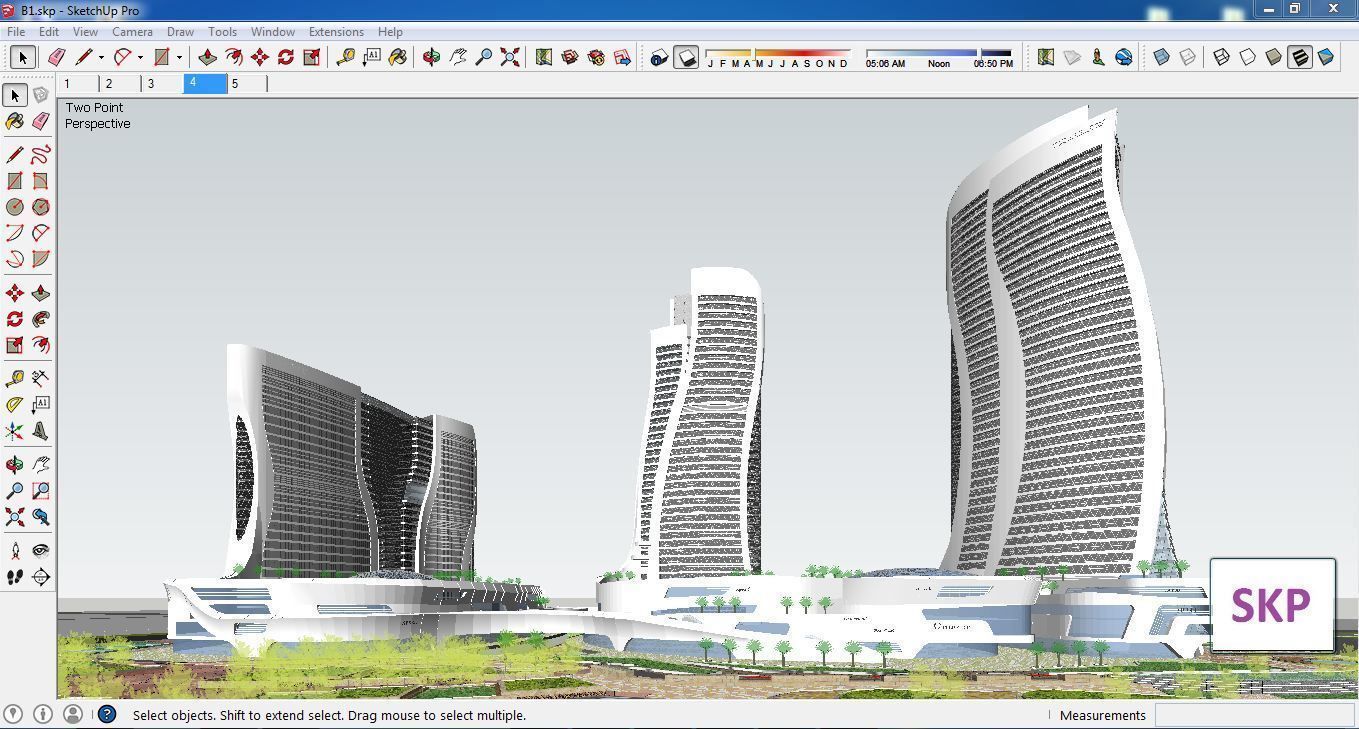Switch to scene tab 5
1359x729 pixels.
[247, 84]
